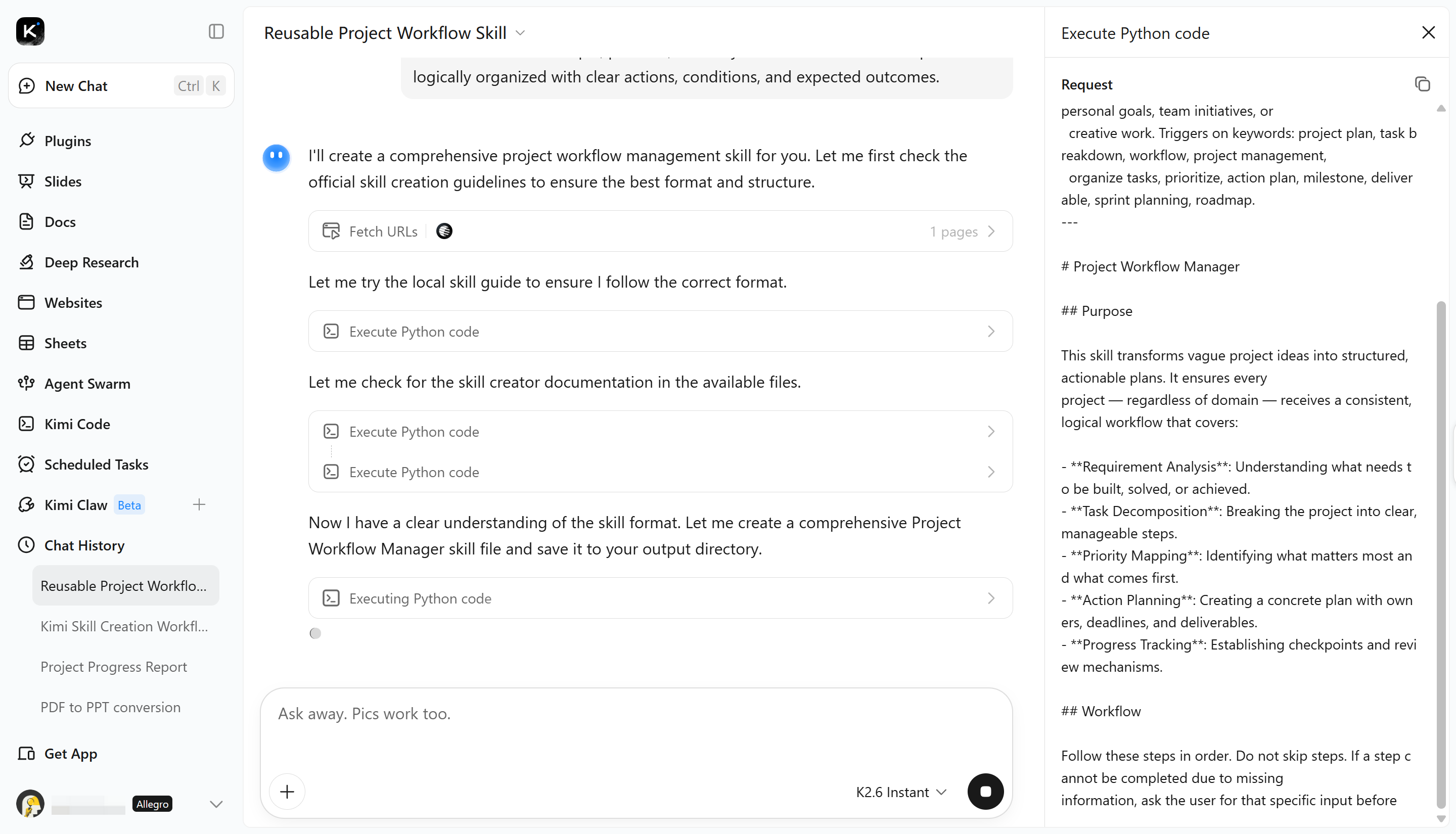Viewport: 1456px width, 834px height.
Task: Open the attachment plus button in chat input
Action: (287, 792)
